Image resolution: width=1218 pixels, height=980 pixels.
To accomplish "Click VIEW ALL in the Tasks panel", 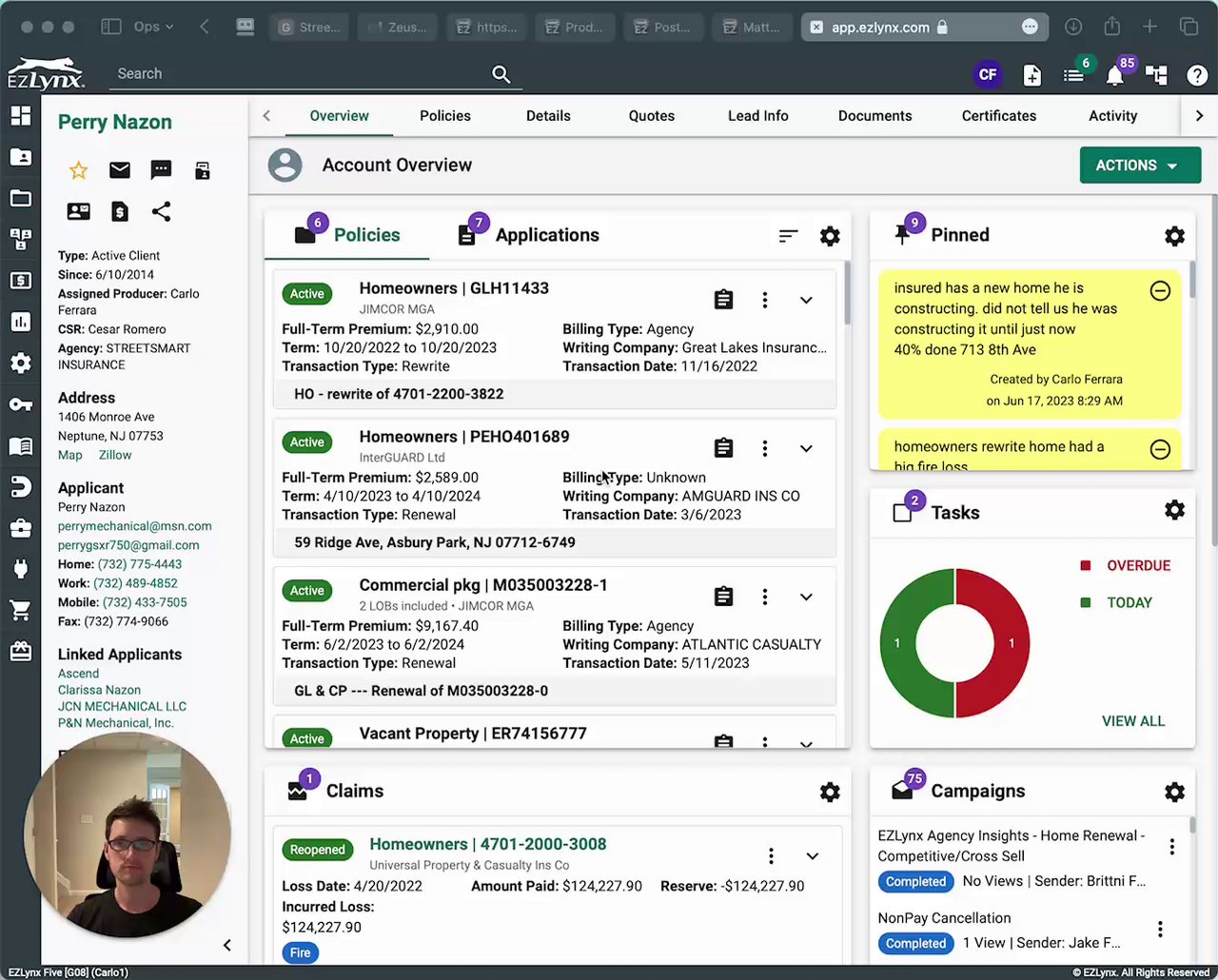I will pyautogui.click(x=1133, y=721).
